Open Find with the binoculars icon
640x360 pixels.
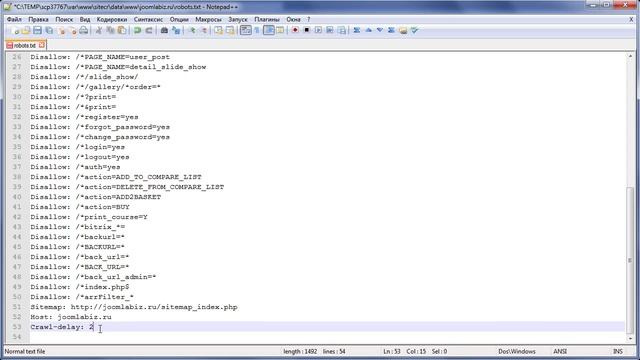(164, 31)
